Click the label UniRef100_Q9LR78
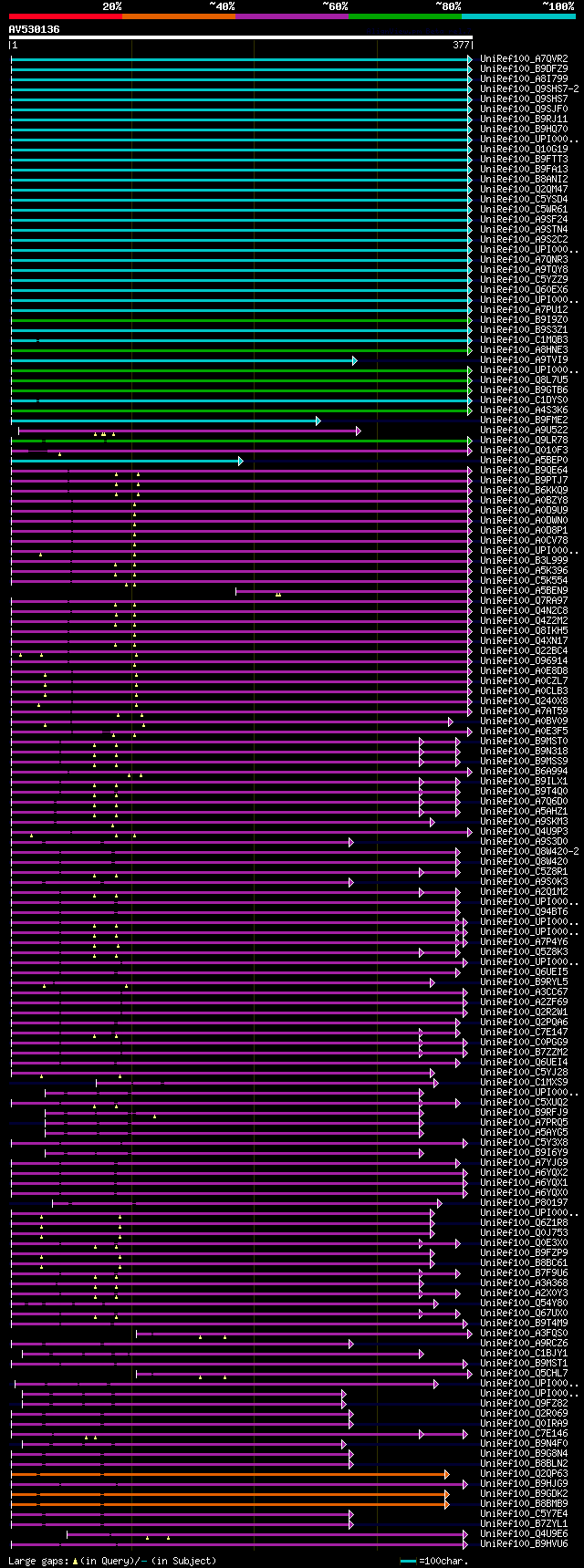This screenshot has height=1568, width=584. click(x=524, y=440)
